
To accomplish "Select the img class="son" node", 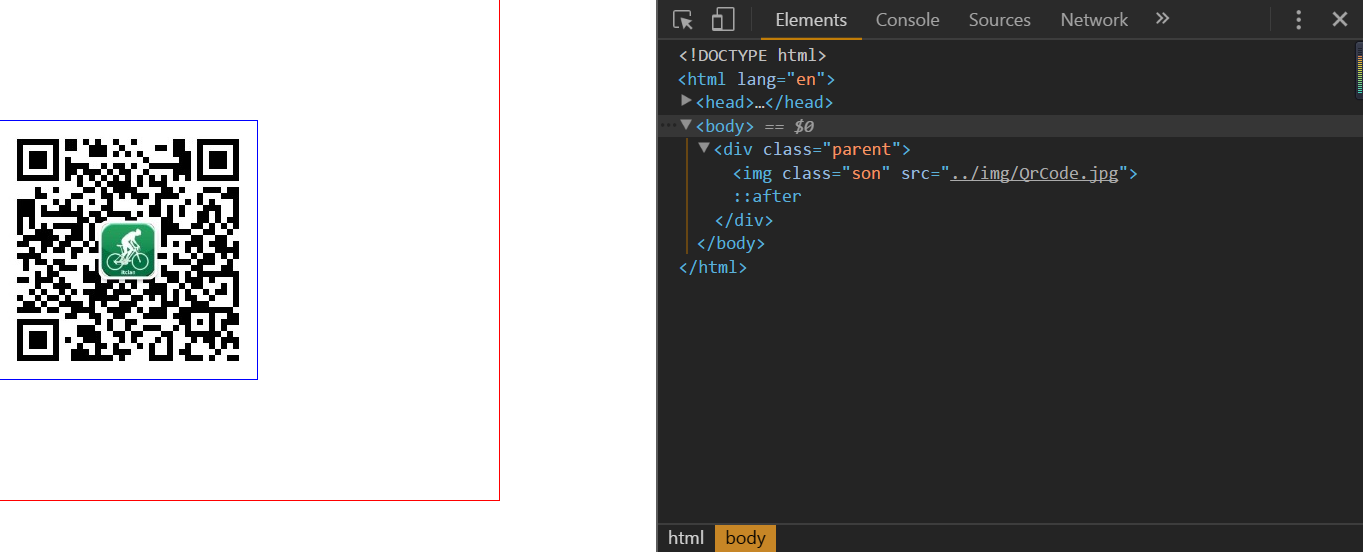I will coord(935,173).
